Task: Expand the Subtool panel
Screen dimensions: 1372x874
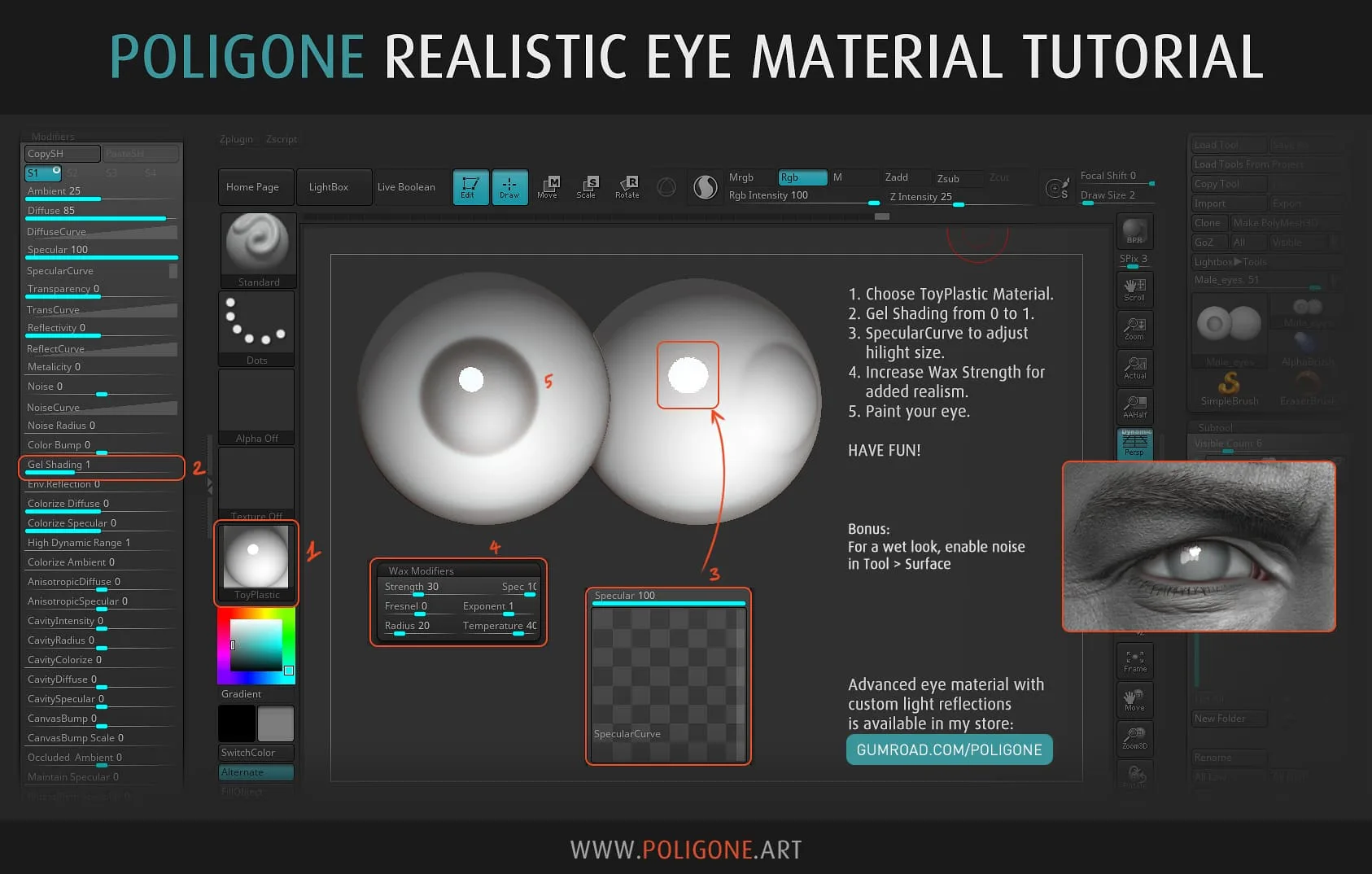Action: [1215, 427]
